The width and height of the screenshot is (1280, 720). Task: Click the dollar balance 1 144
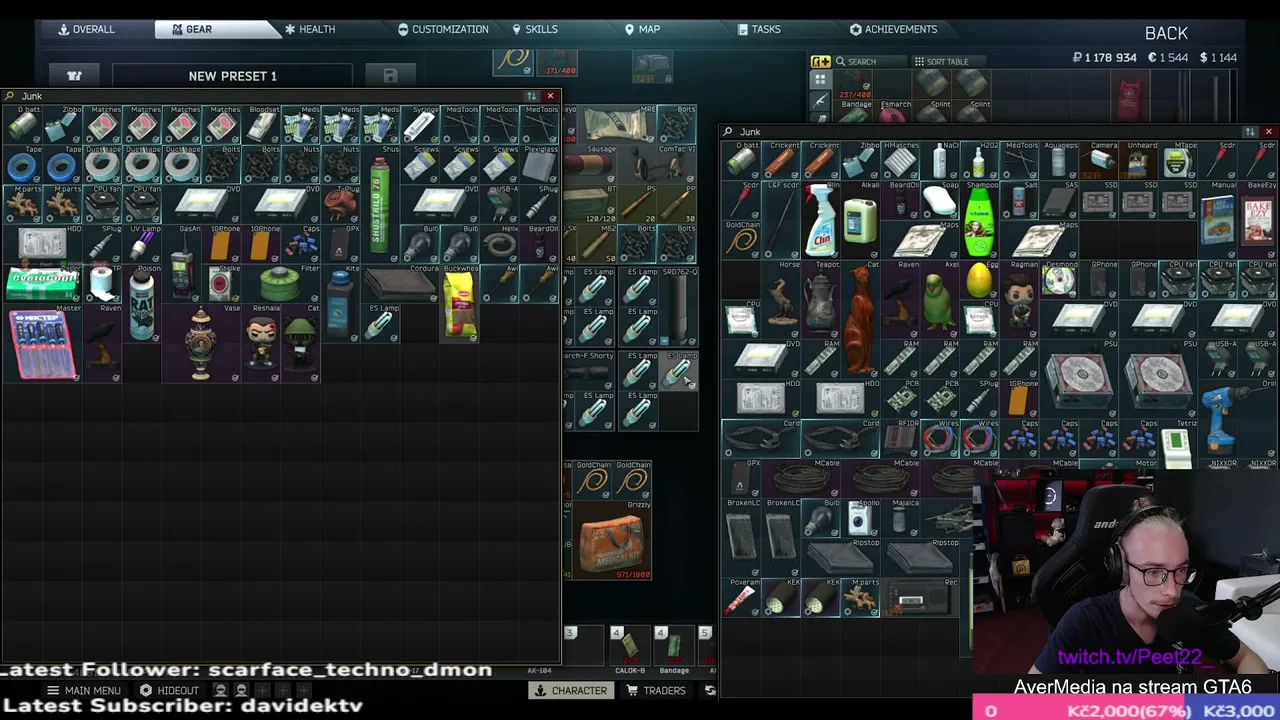[x=1218, y=58]
